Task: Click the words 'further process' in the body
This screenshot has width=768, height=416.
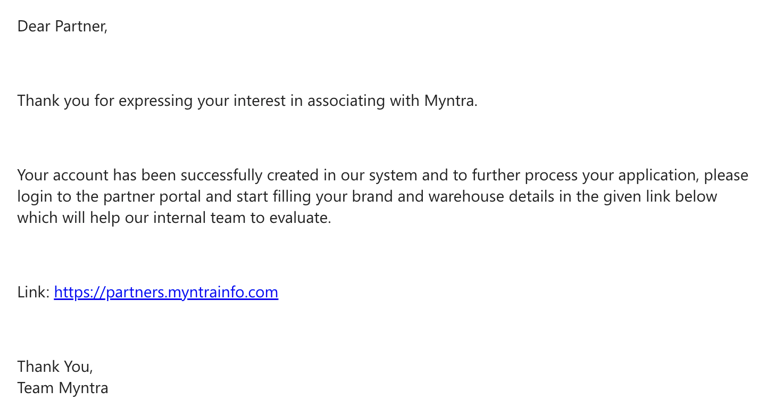Action: pyautogui.click(x=513, y=175)
